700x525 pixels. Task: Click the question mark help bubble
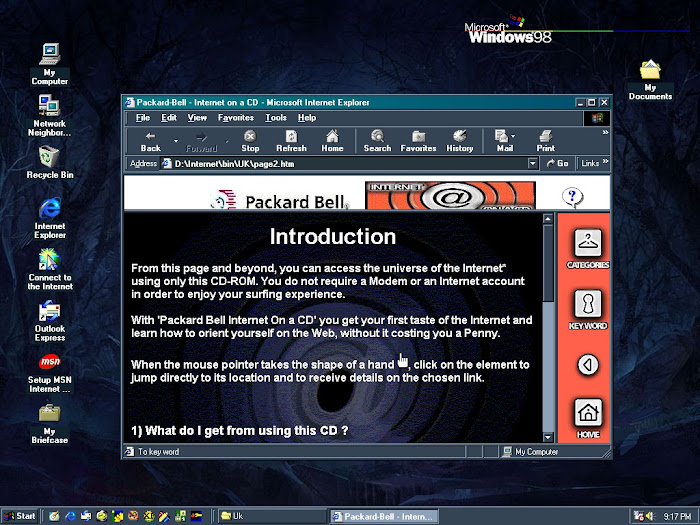point(572,197)
